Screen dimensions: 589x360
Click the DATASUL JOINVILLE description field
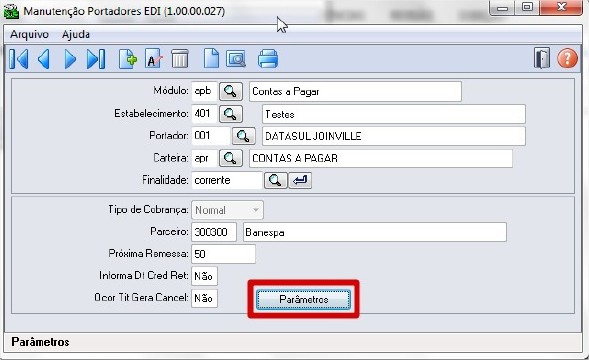[394, 136]
